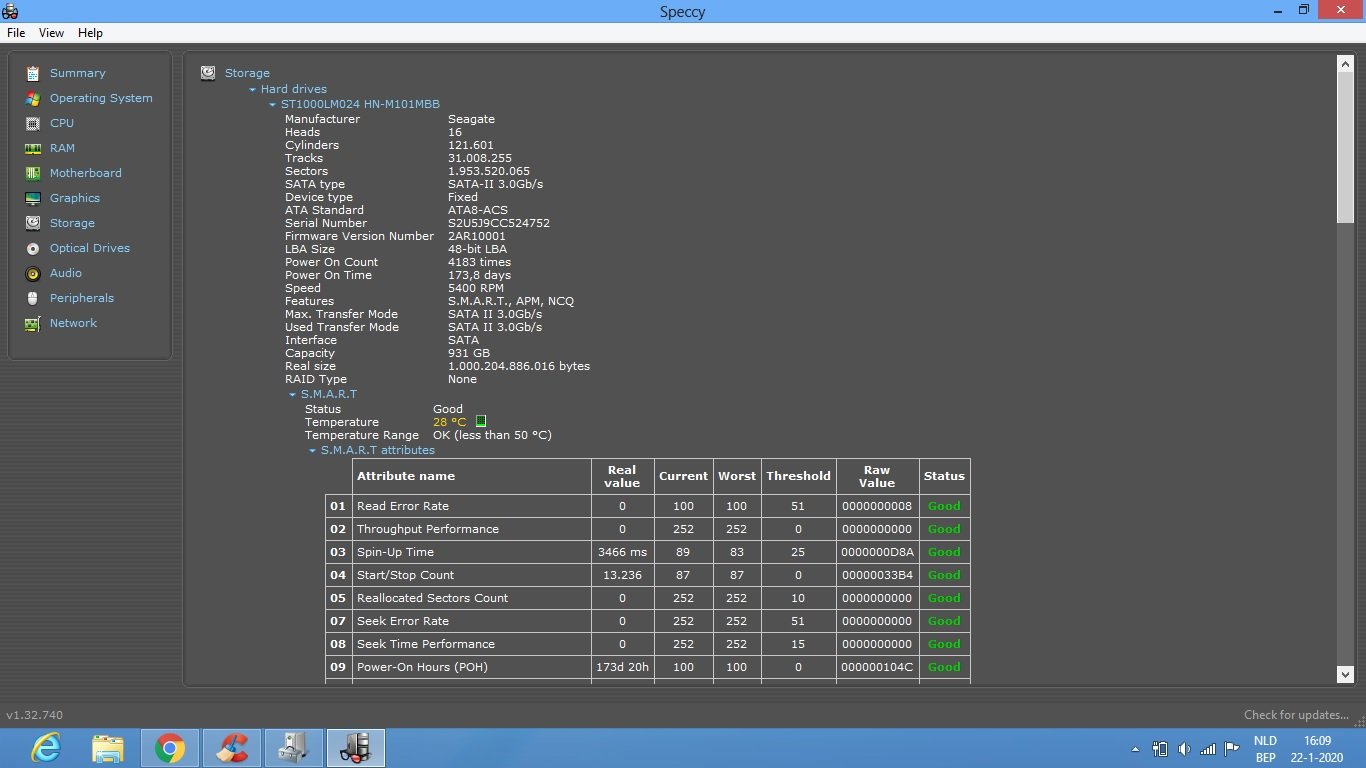The height and width of the screenshot is (768, 1366).
Task: Click the vertical scrollbar thumb
Action: [1346, 148]
